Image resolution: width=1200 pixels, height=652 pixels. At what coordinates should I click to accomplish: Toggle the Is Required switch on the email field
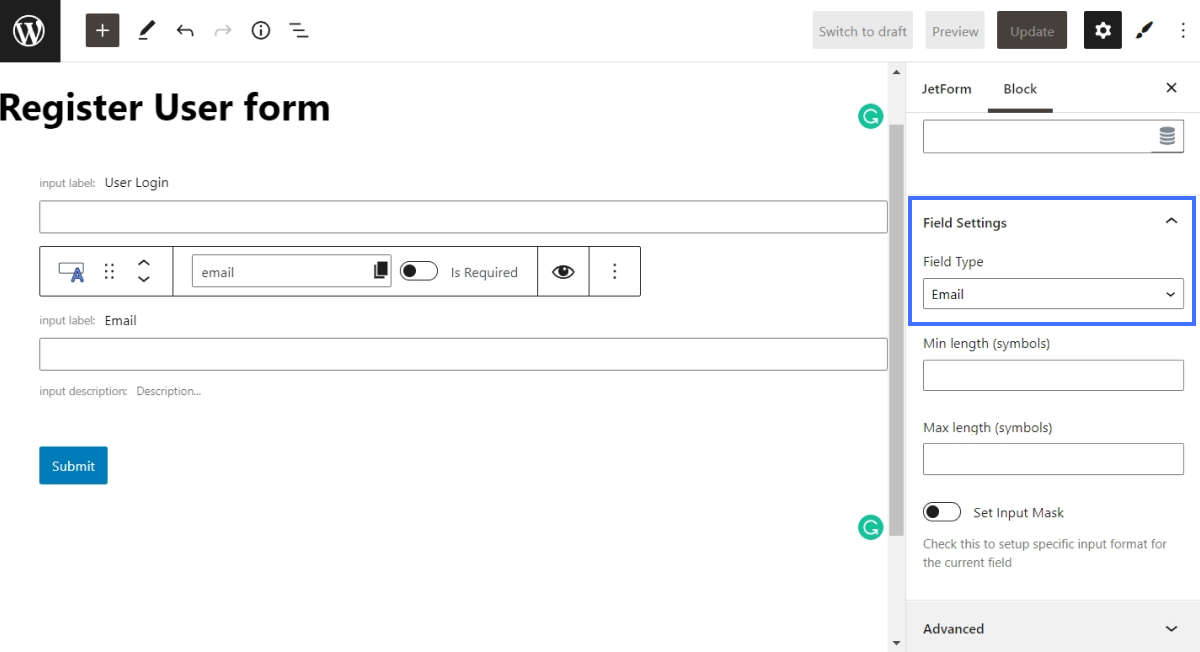pyautogui.click(x=419, y=270)
